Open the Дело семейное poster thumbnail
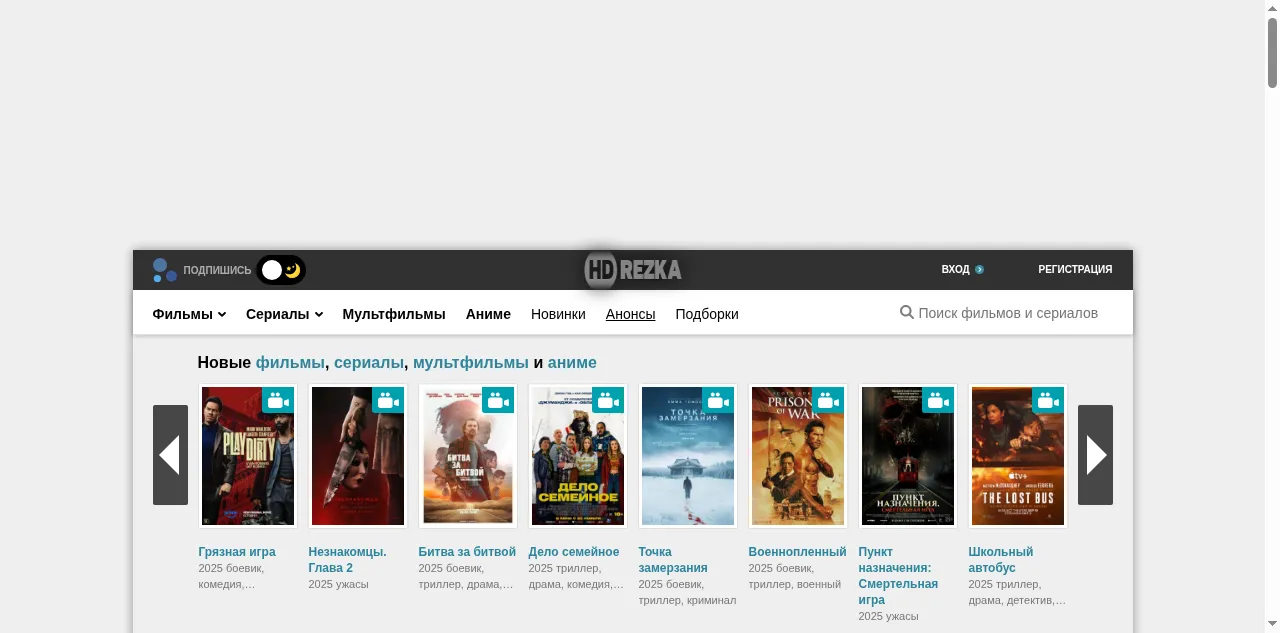The width and height of the screenshot is (1280, 633). [578, 456]
